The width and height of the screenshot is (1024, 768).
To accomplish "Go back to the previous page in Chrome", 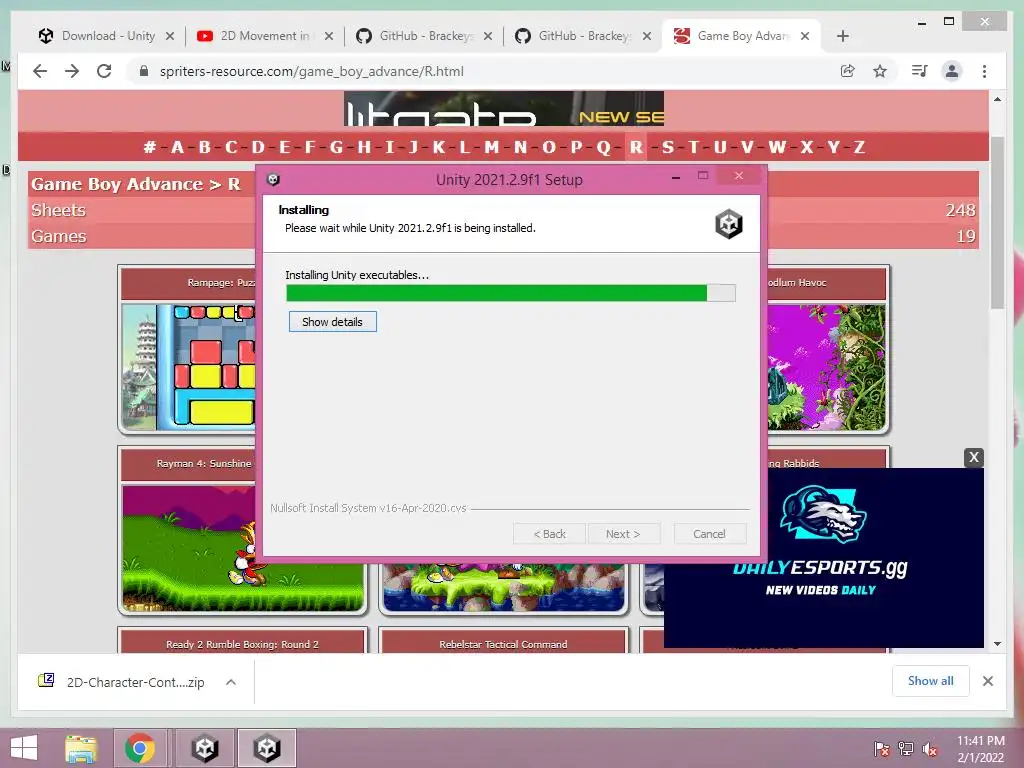I will pos(40,71).
